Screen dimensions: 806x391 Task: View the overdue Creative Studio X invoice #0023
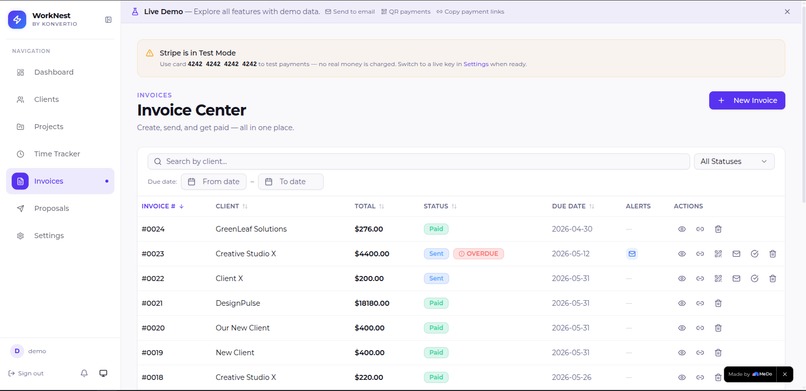(682, 254)
